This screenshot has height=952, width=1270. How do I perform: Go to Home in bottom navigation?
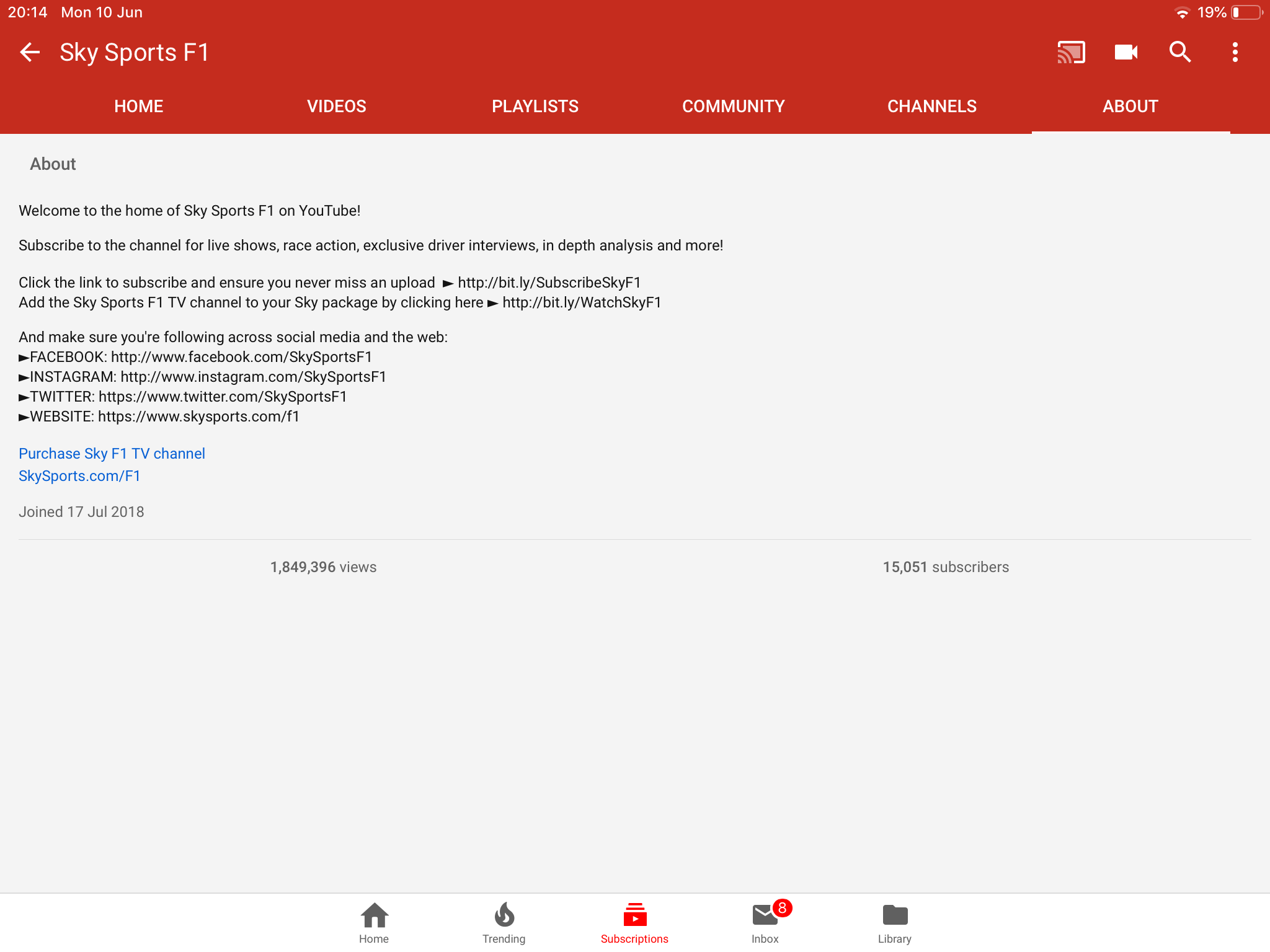[x=374, y=923]
